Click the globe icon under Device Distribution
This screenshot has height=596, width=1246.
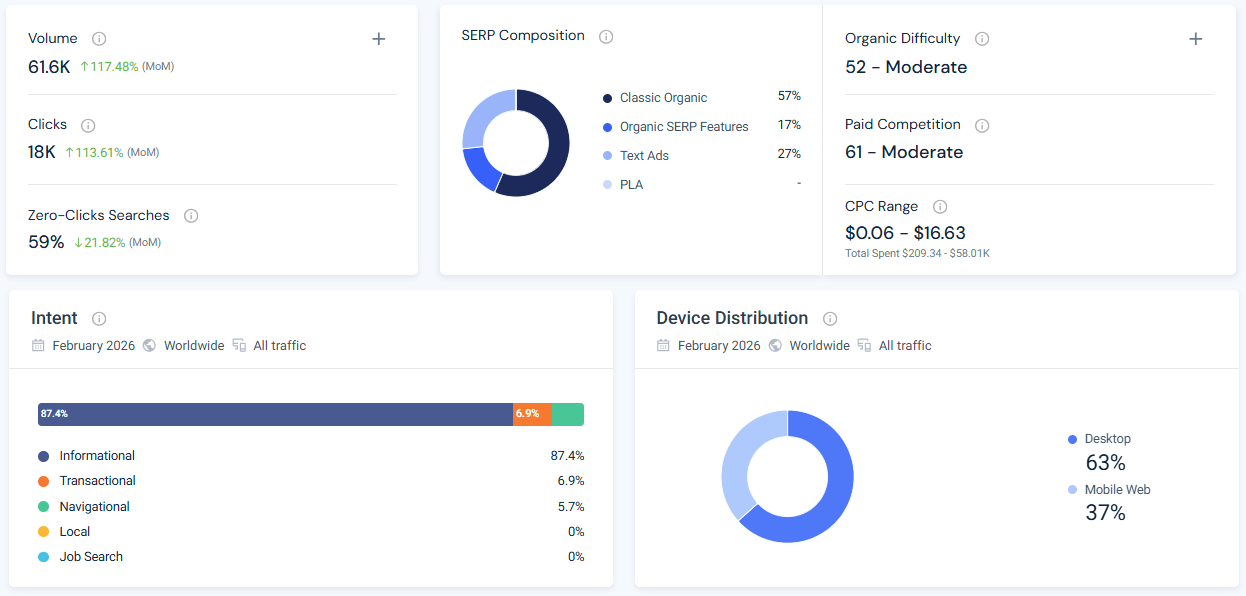[775, 346]
